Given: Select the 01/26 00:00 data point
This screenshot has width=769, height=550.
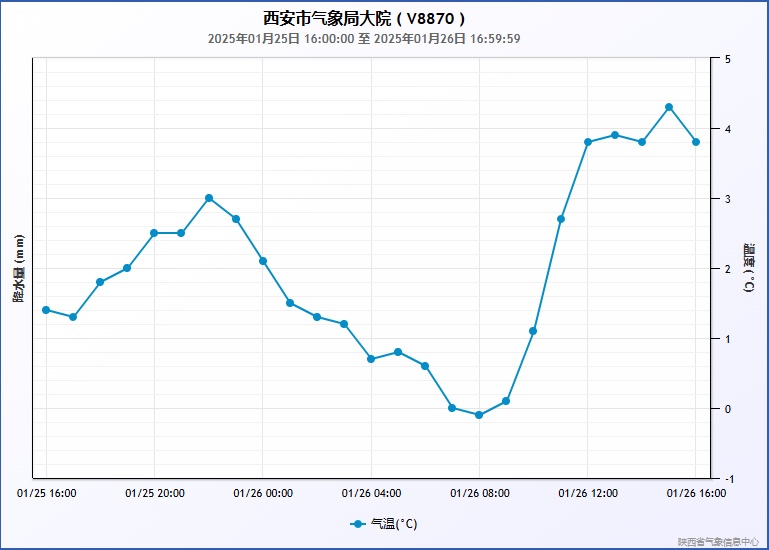Looking at the screenshot, I should (x=263, y=261).
